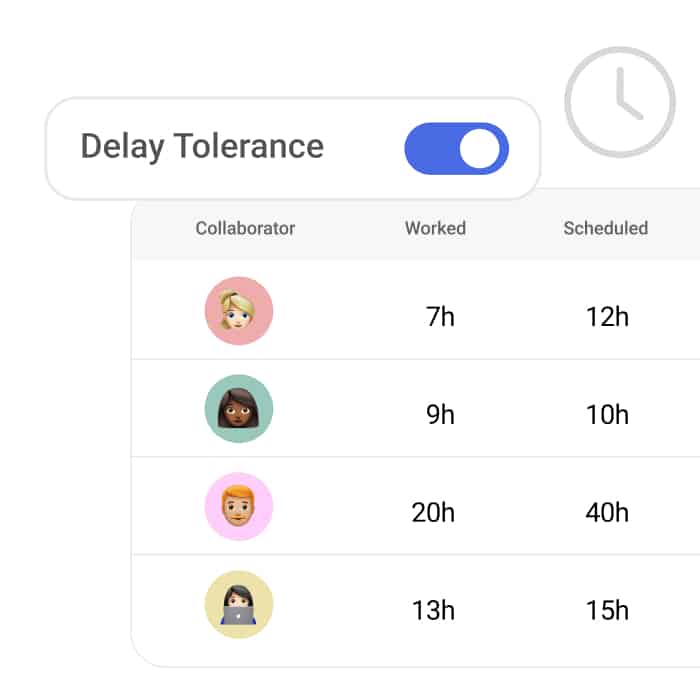Select the dark-haired woman avatar on green

(239, 409)
